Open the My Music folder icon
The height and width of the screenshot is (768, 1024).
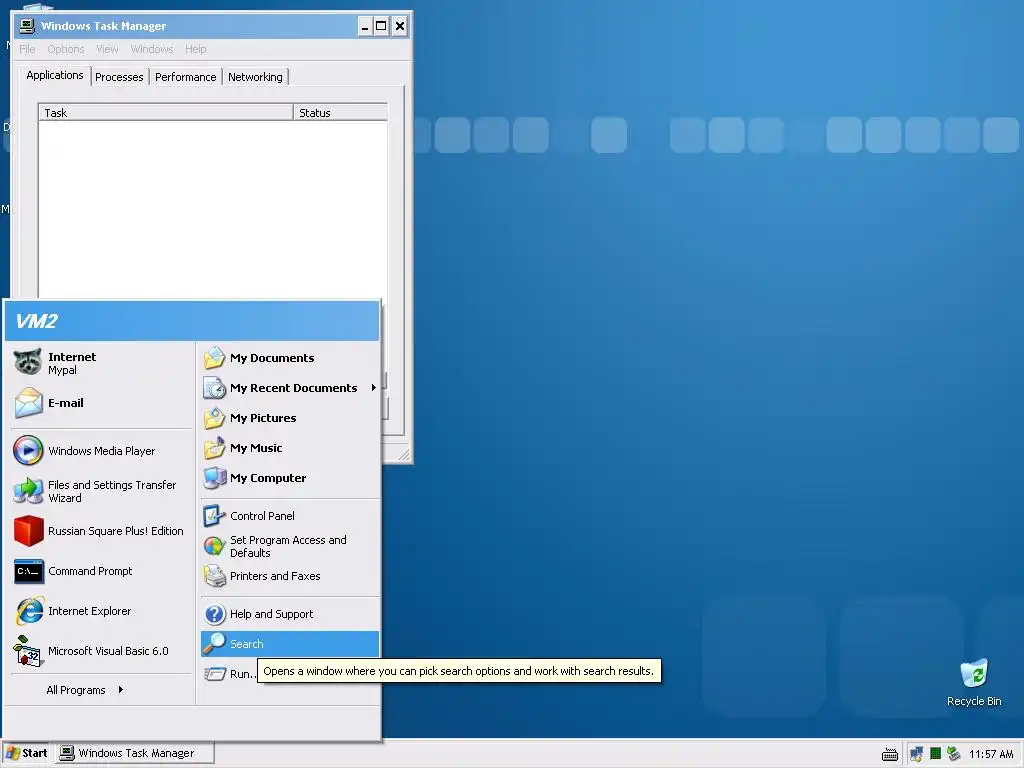click(x=214, y=448)
